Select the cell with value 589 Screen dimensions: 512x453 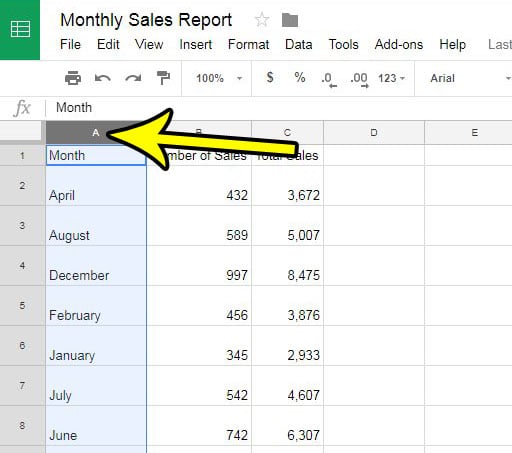tap(199, 226)
